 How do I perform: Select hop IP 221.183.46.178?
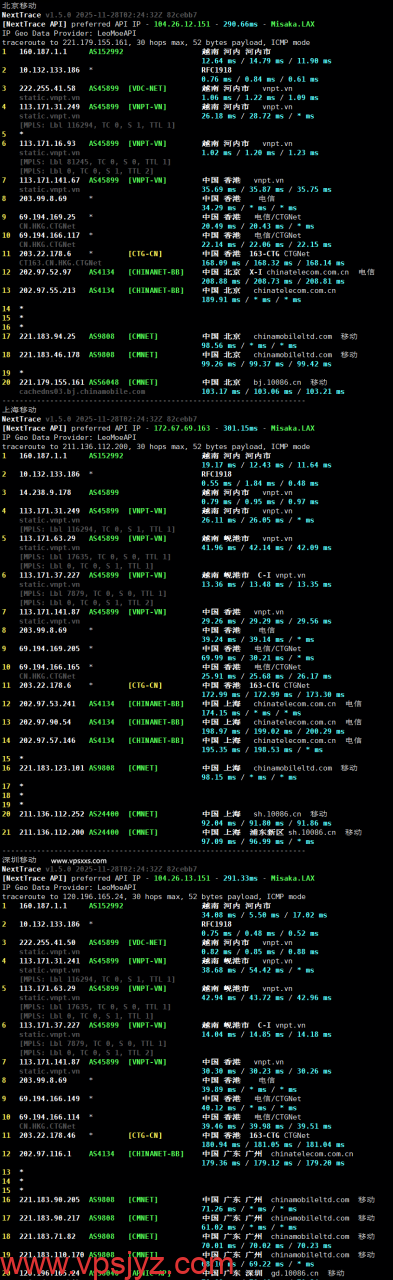50,354
